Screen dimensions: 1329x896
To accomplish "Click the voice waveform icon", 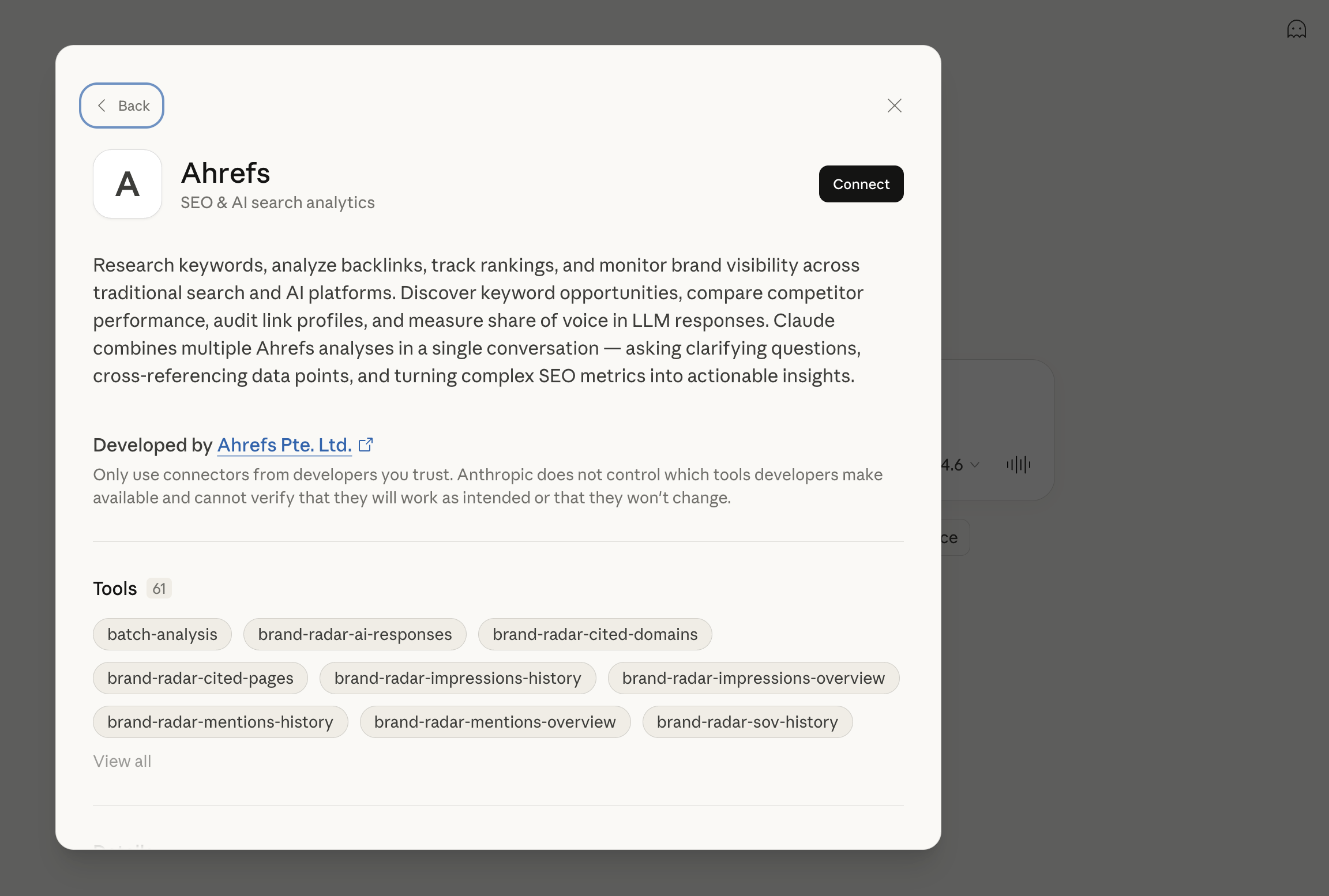I will [x=1018, y=465].
